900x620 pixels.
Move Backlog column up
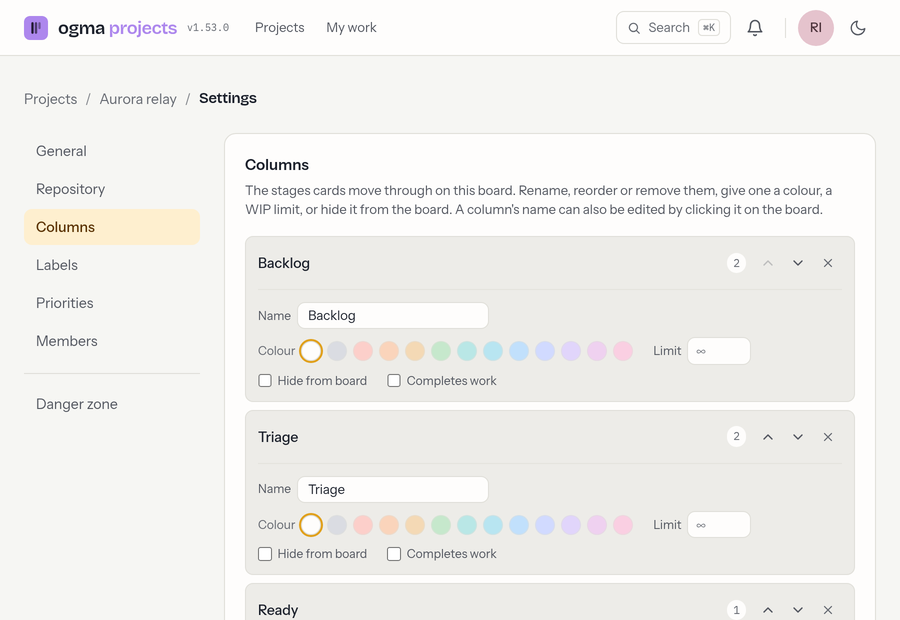click(x=768, y=263)
